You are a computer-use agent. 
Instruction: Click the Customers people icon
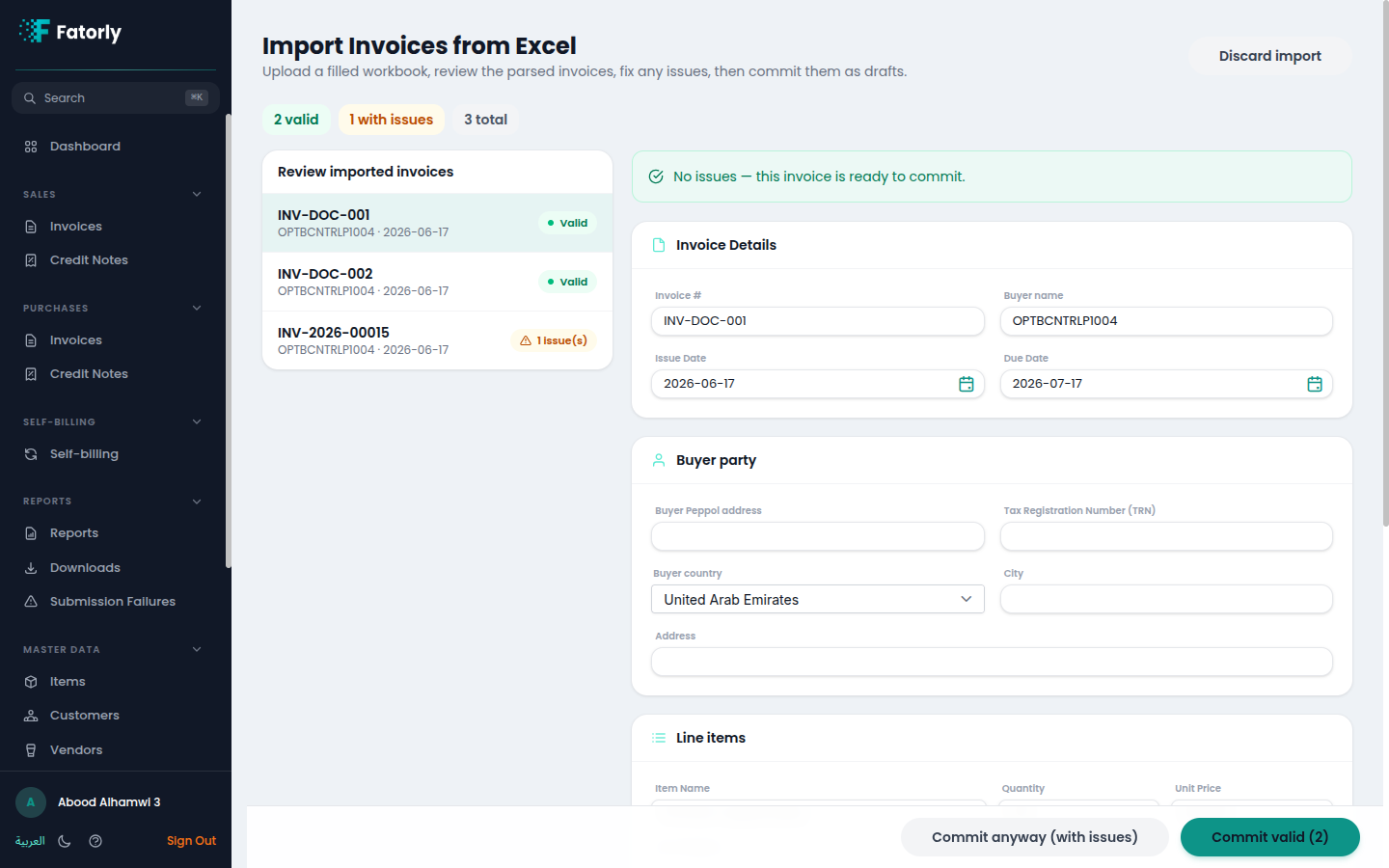click(x=31, y=716)
